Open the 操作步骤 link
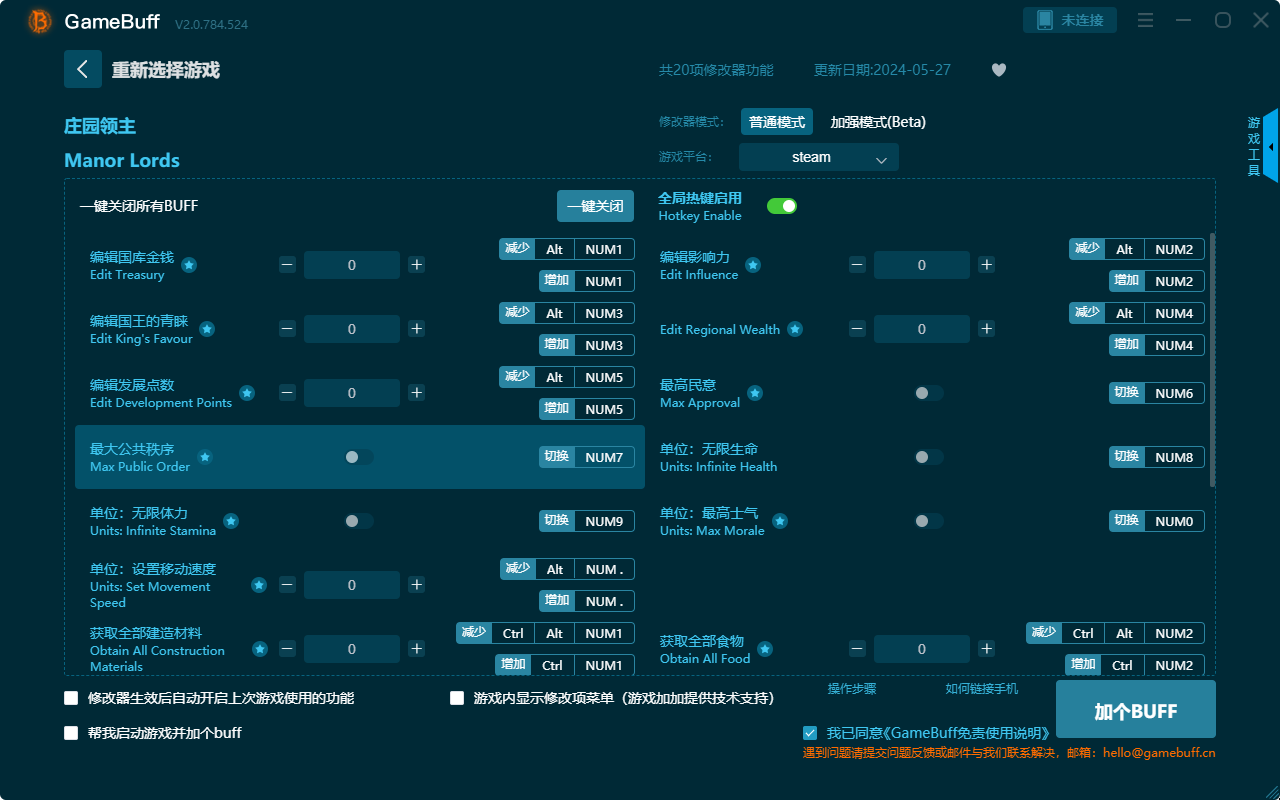This screenshot has width=1280, height=800. click(852, 689)
